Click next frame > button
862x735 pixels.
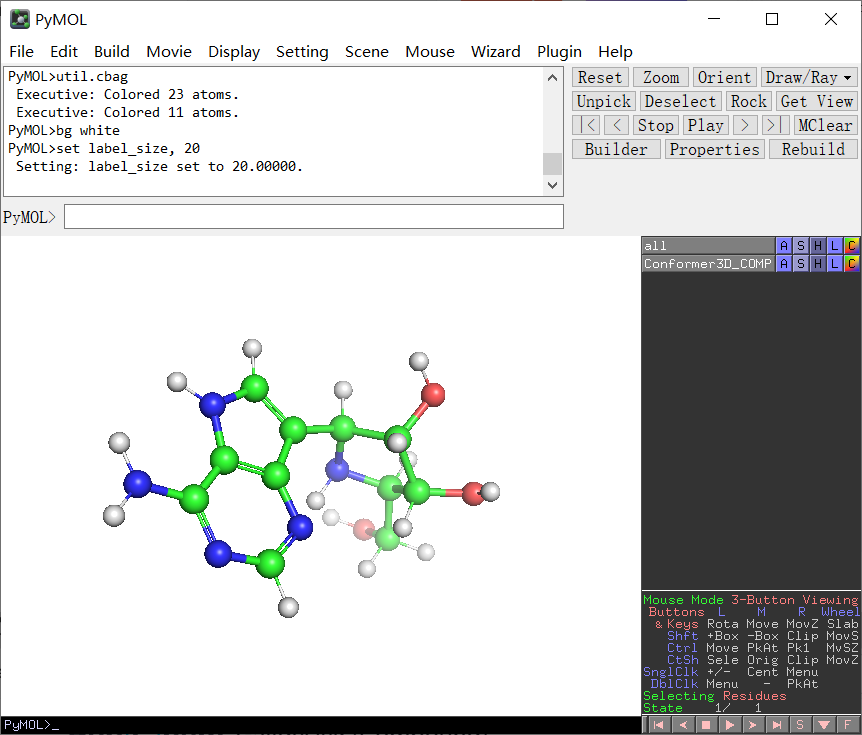[x=745, y=125]
